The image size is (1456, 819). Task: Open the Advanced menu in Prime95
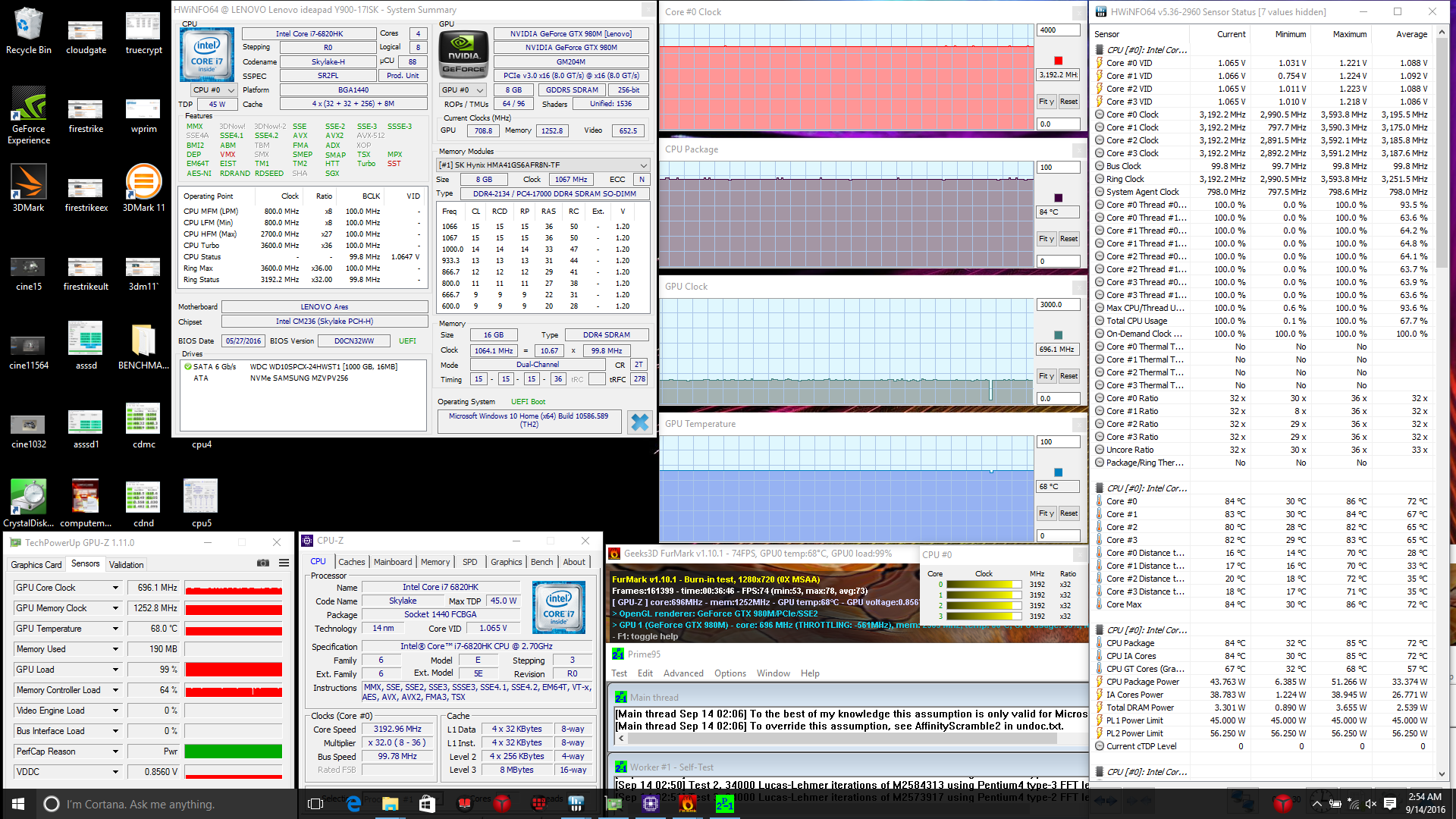click(683, 673)
